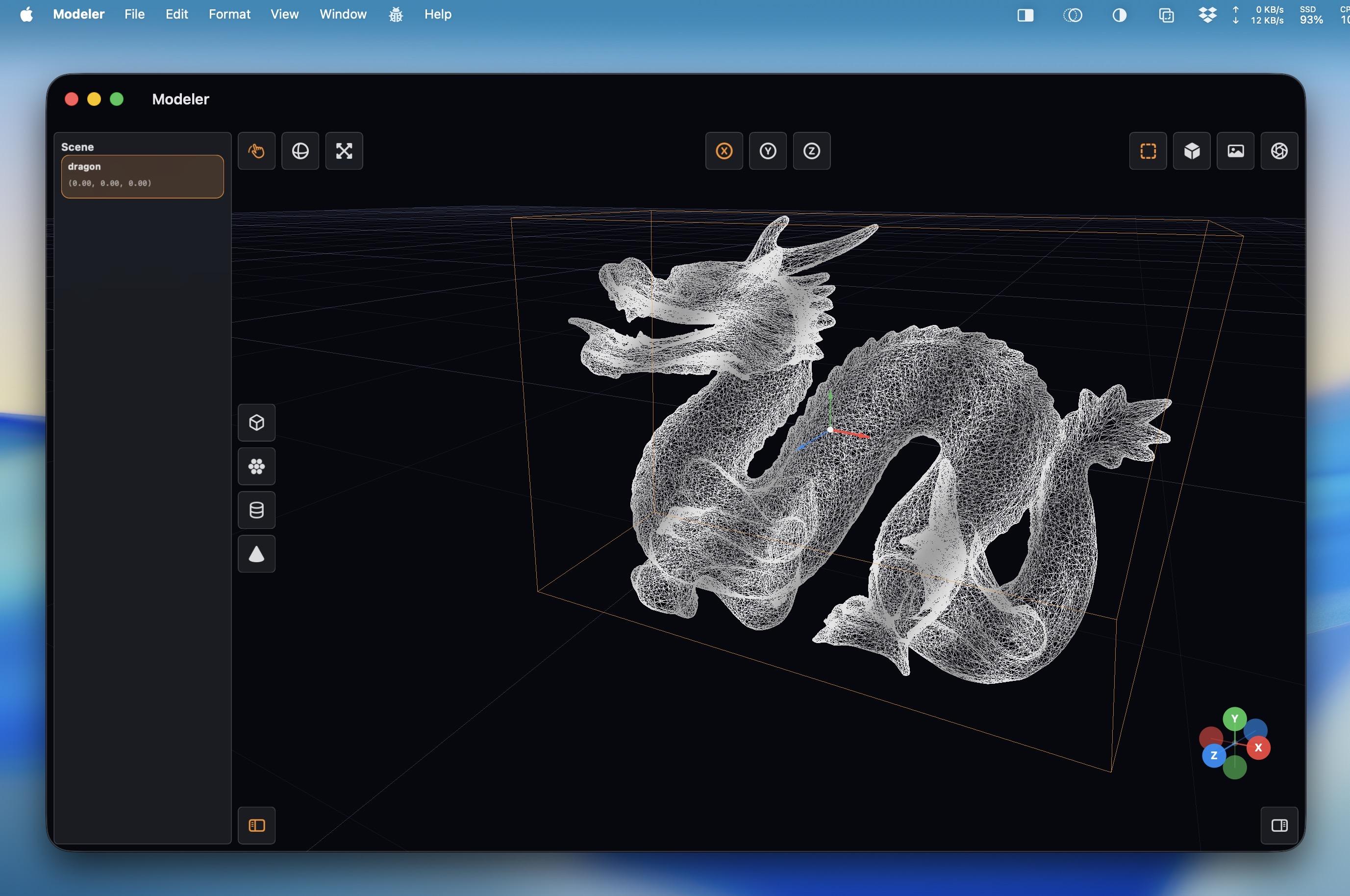1350x896 pixels.
Task: Click the half-filled circle menu bar icon
Action: pyautogui.click(x=1119, y=15)
